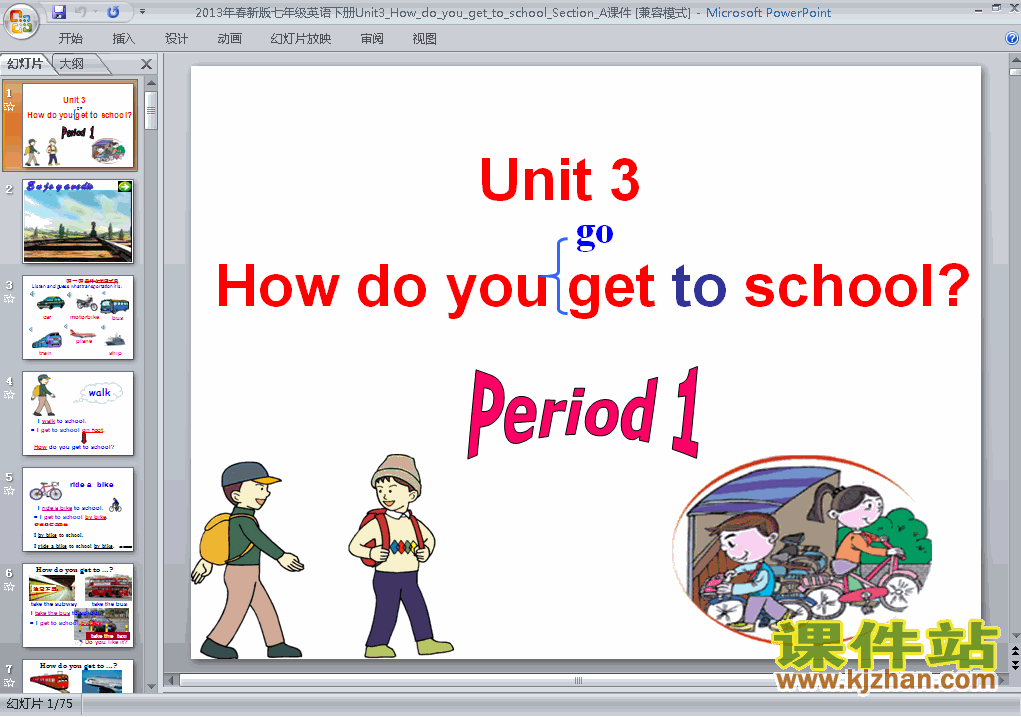The width and height of the screenshot is (1021, 717).
Task: Click animation star icon beside slide 5
Action: click(9, 491)
